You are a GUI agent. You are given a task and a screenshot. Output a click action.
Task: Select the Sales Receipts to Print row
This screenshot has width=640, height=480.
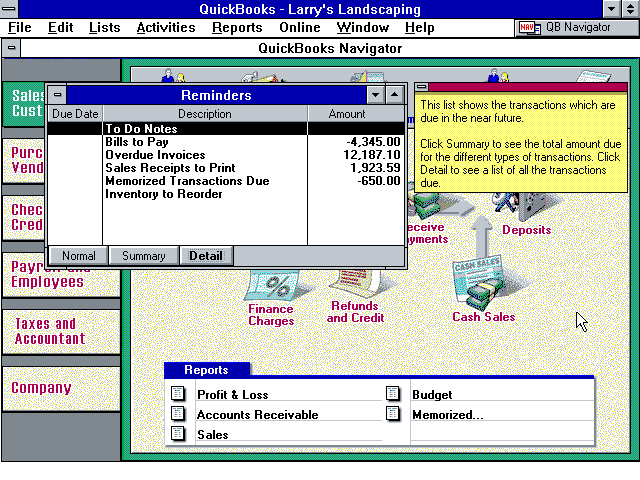tap(226, 168)
